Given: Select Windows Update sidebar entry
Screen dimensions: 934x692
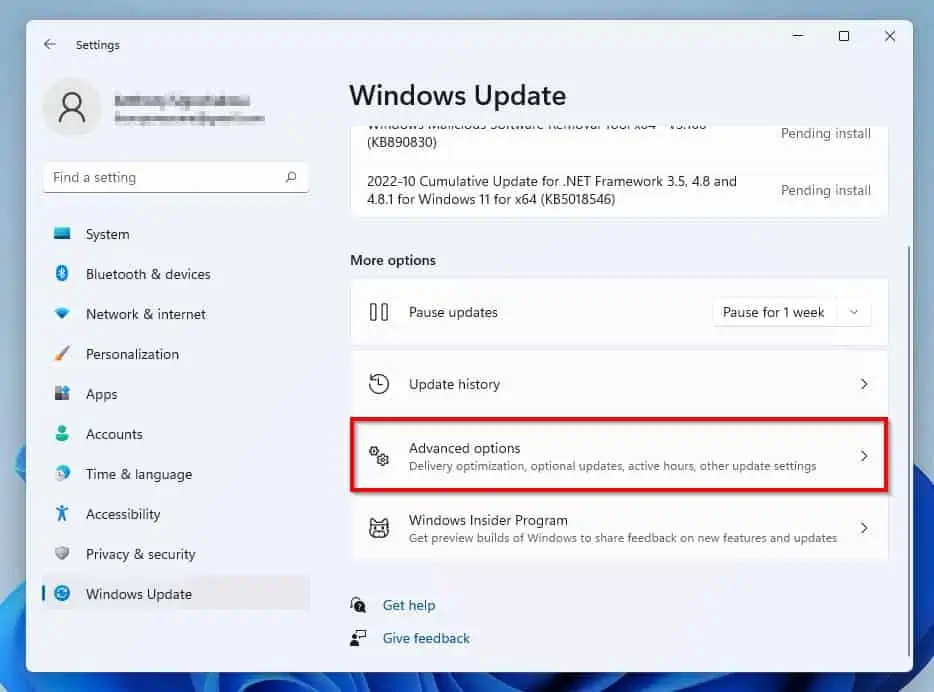Looking at the screenshot, I should click(176, 594).
